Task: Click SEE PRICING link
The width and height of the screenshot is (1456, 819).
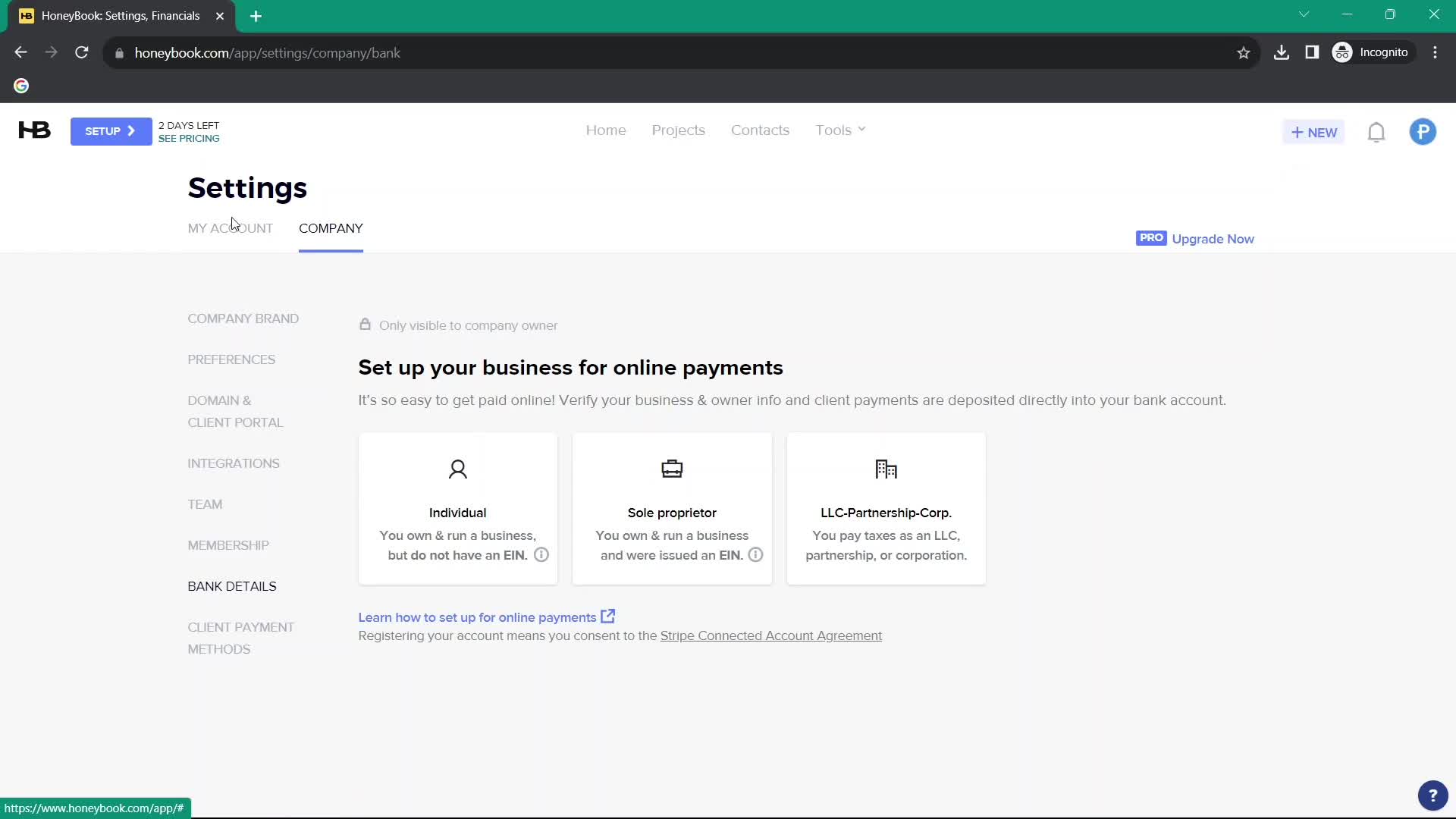Action: pyautogui.click(x=189, y=139)
